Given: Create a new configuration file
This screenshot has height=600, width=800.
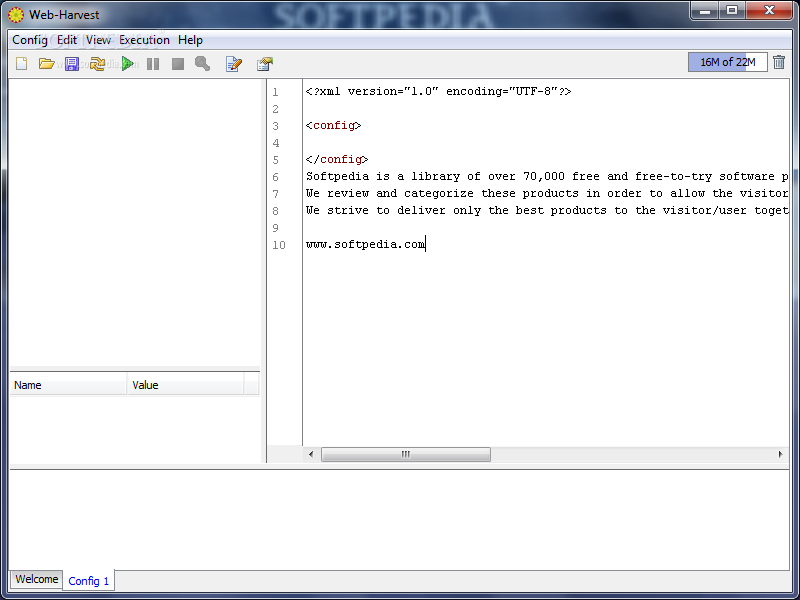Looking at the screenshot, I should [x=21, y=64].
